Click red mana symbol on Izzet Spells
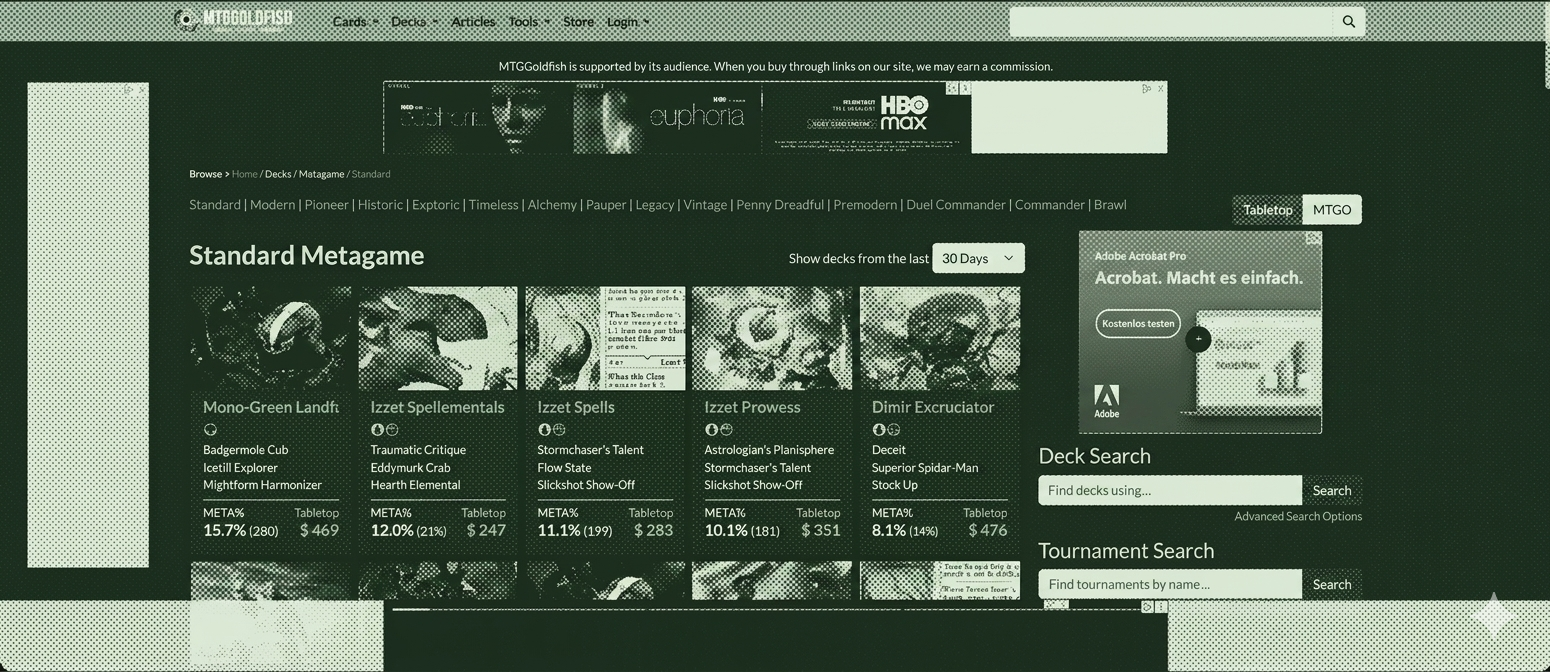This screenshot has width=1550, height=672. pos(559,429)
